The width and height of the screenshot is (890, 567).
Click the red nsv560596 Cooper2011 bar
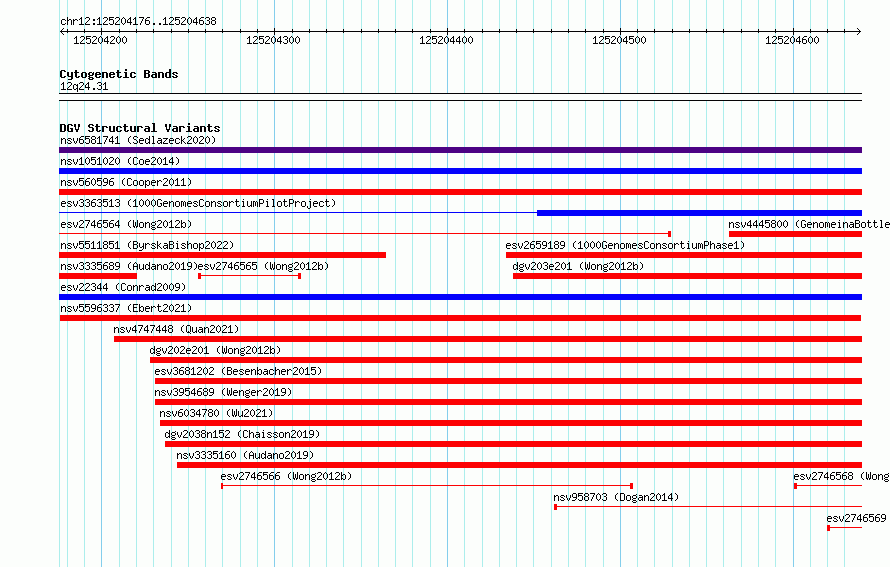click(x=460, y=192)
